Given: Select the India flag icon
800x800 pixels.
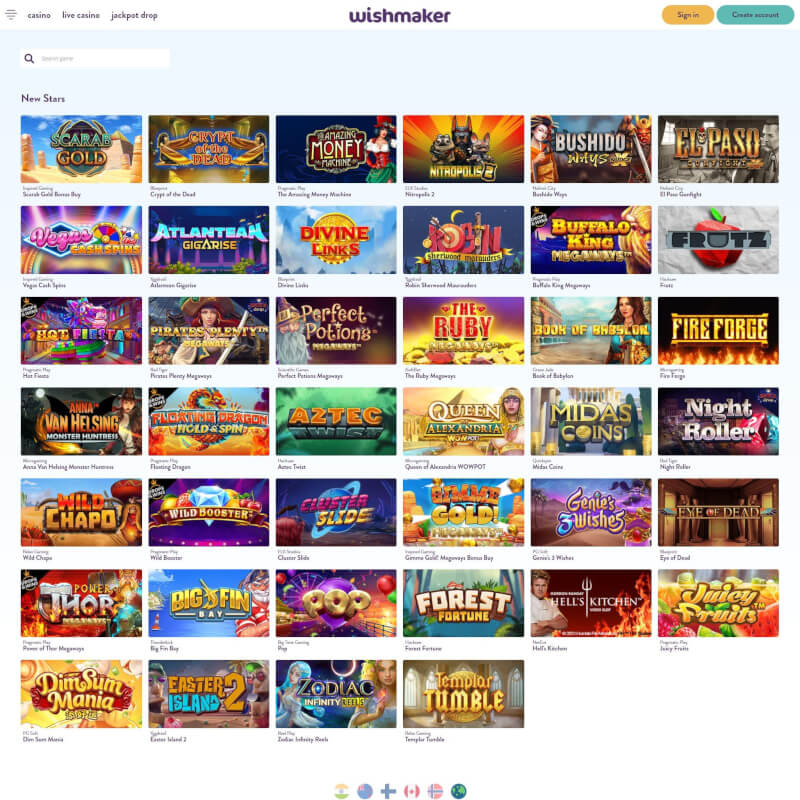Looking at the screenshot, I should point(341,791).
